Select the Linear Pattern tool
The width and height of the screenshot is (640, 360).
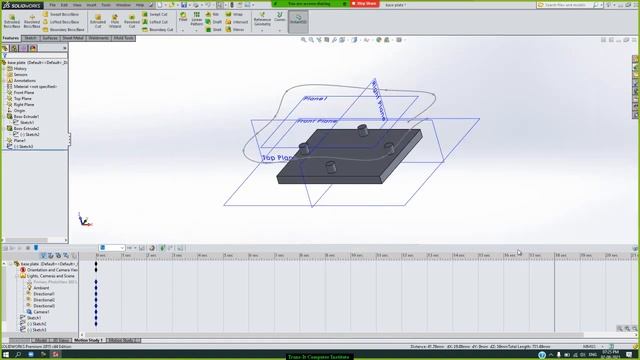[x=197, y=18]
